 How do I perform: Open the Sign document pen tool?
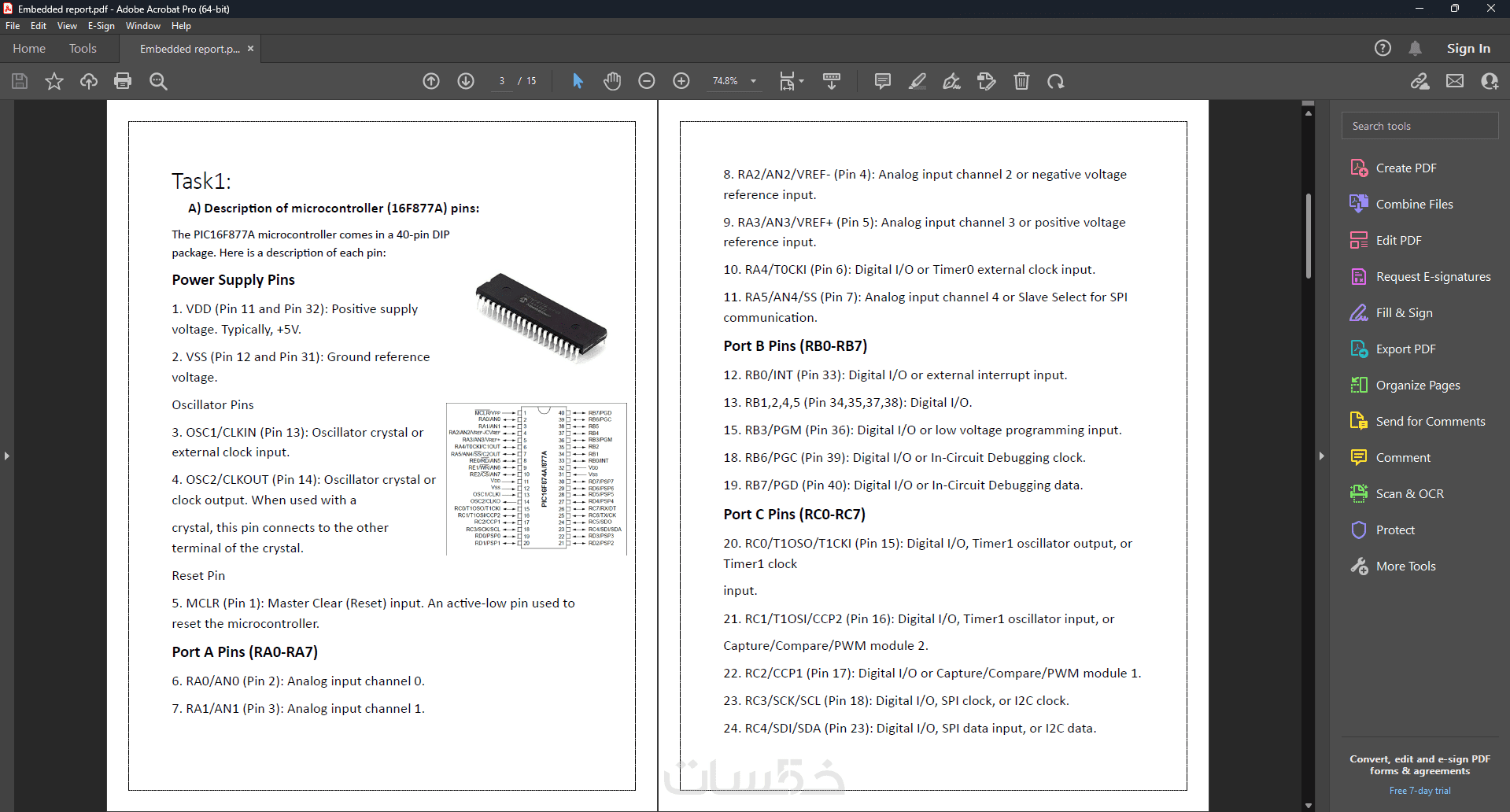click(x=952, y=81)
